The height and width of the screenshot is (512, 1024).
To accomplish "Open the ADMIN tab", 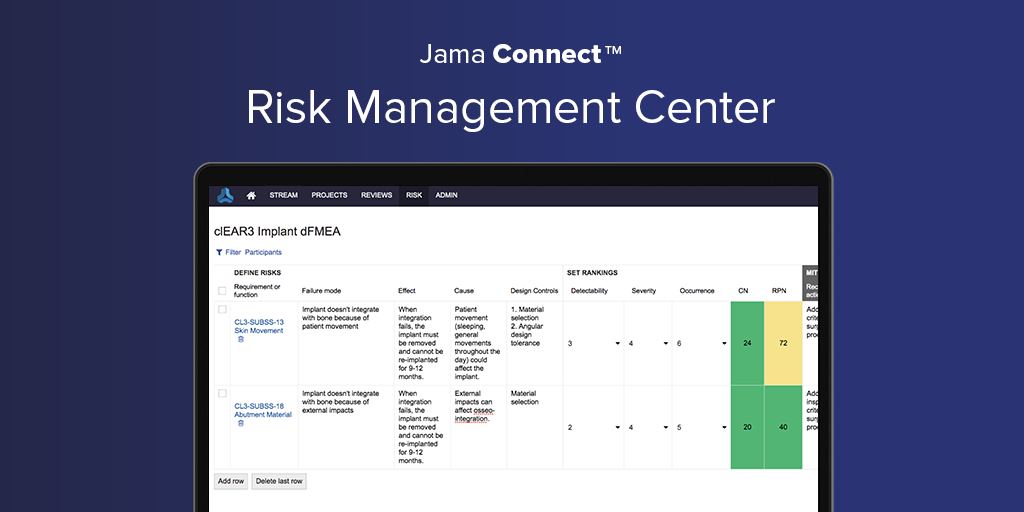I will pos(447,195).
